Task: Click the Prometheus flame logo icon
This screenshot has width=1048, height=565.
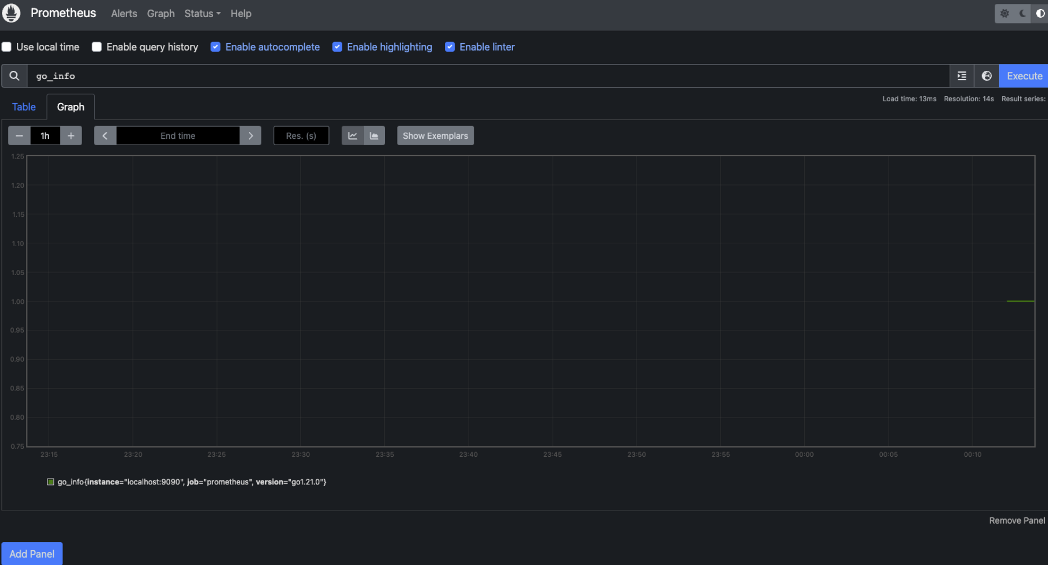Action: pyautogui.click(x=11, y=13)
